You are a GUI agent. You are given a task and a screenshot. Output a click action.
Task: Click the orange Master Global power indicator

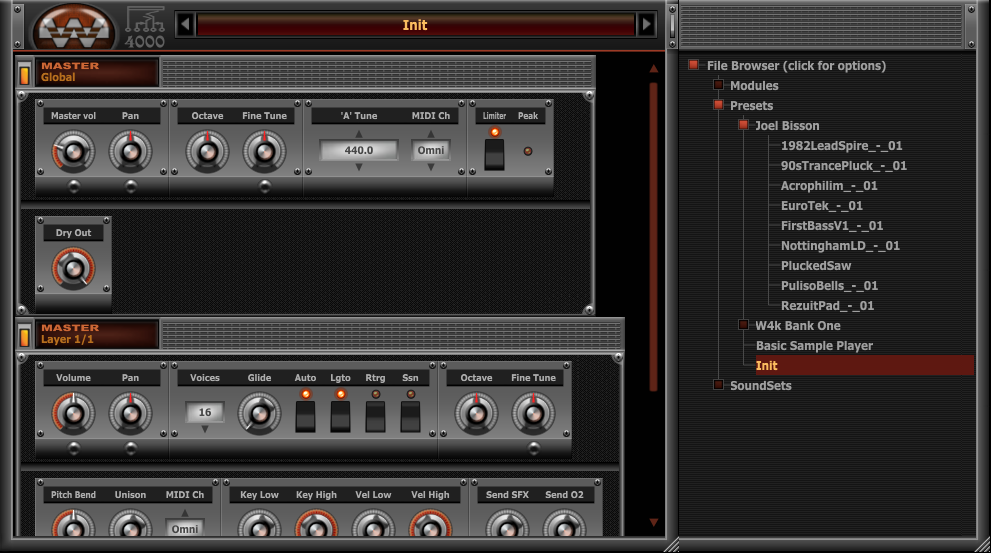click(x=25, y=73)
